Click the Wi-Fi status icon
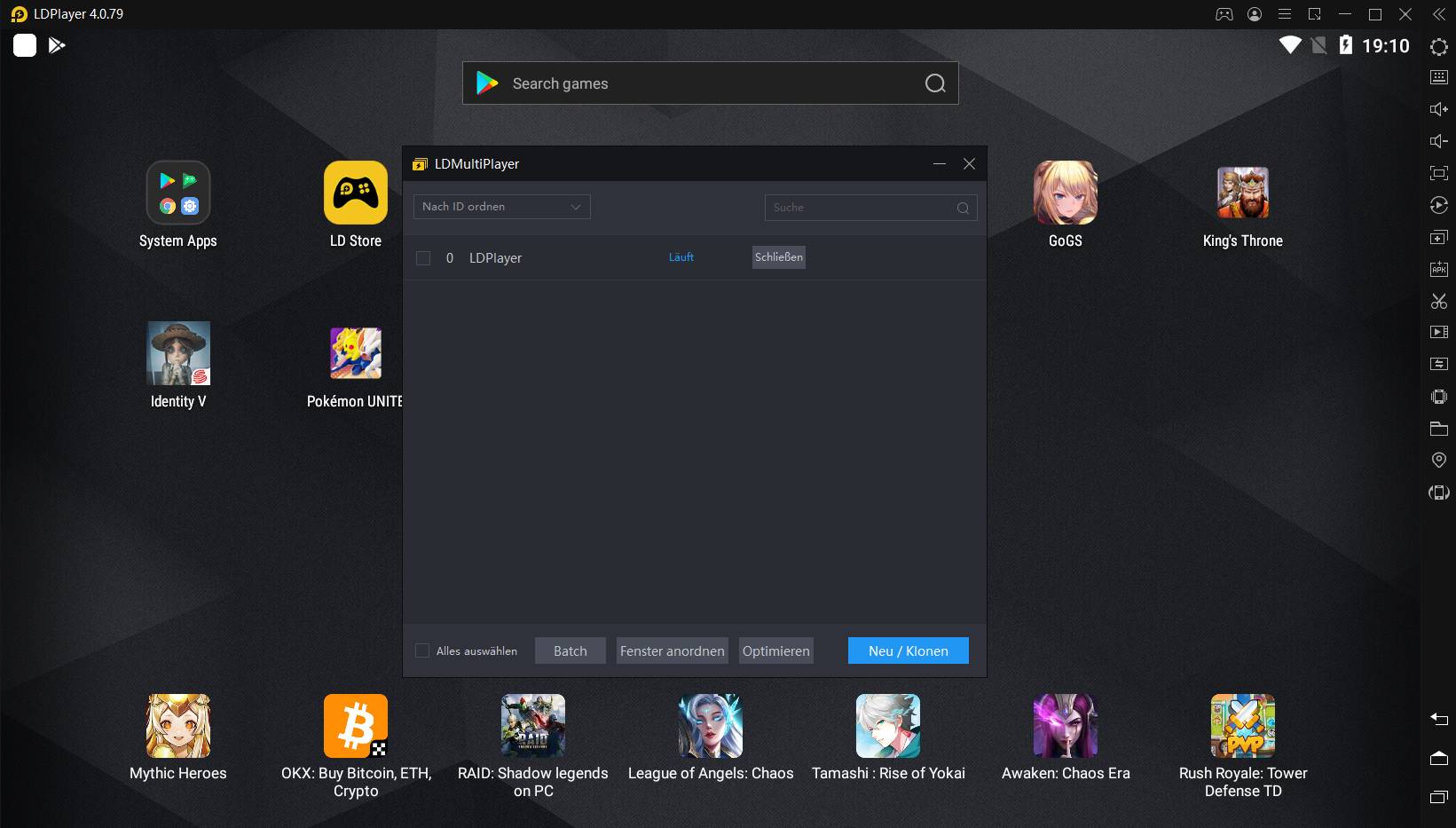 1290,45
